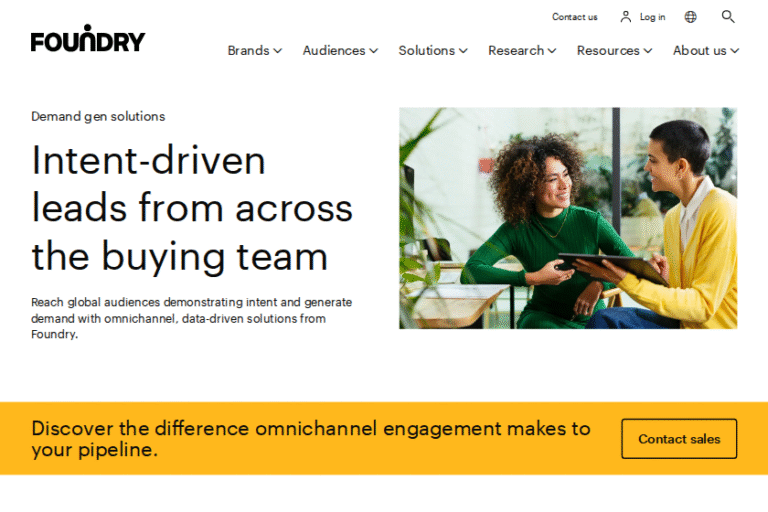Click the Log in link
The image size is (768, 512).
point(652,17)
